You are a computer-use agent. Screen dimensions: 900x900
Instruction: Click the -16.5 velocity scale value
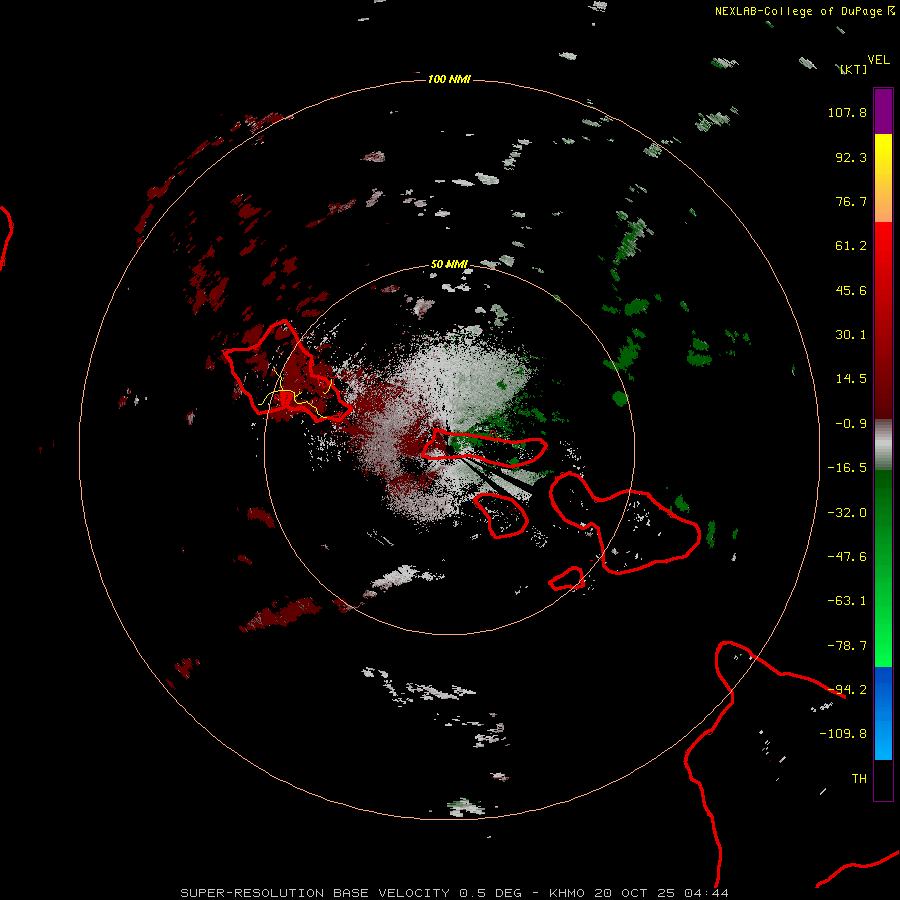tap(847, 468)
